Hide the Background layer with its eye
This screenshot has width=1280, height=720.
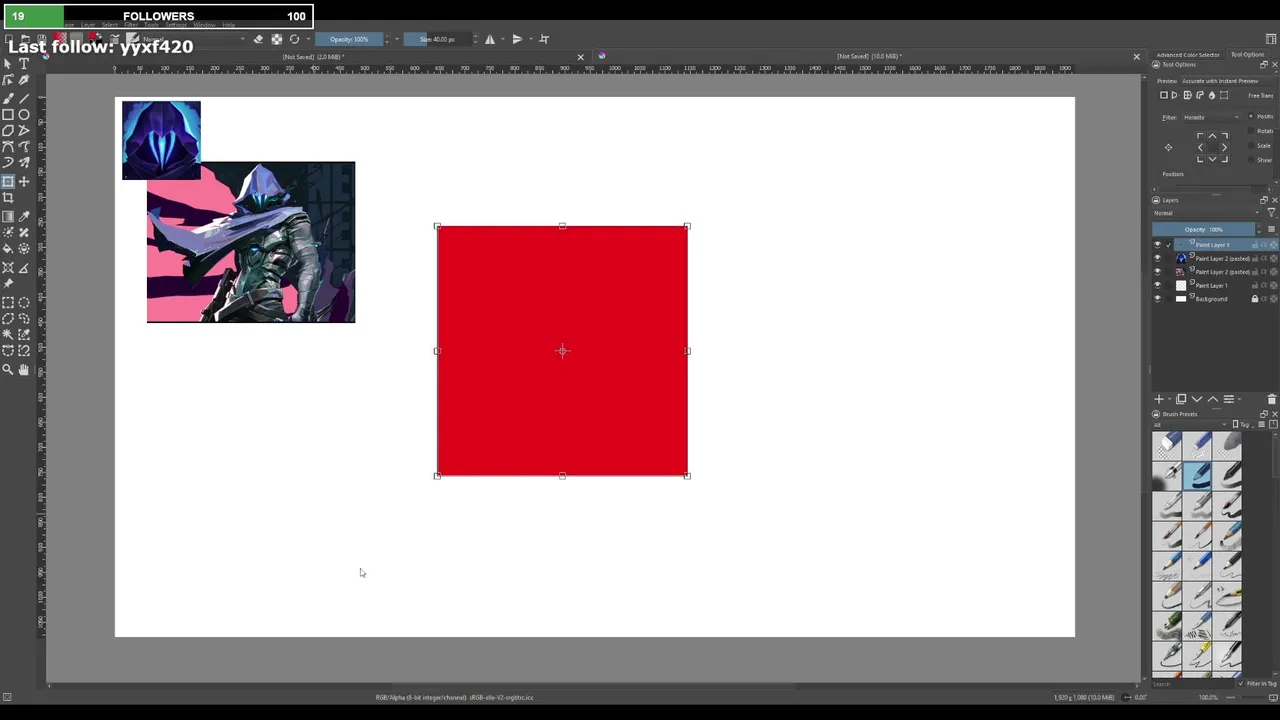[1158, 299]
